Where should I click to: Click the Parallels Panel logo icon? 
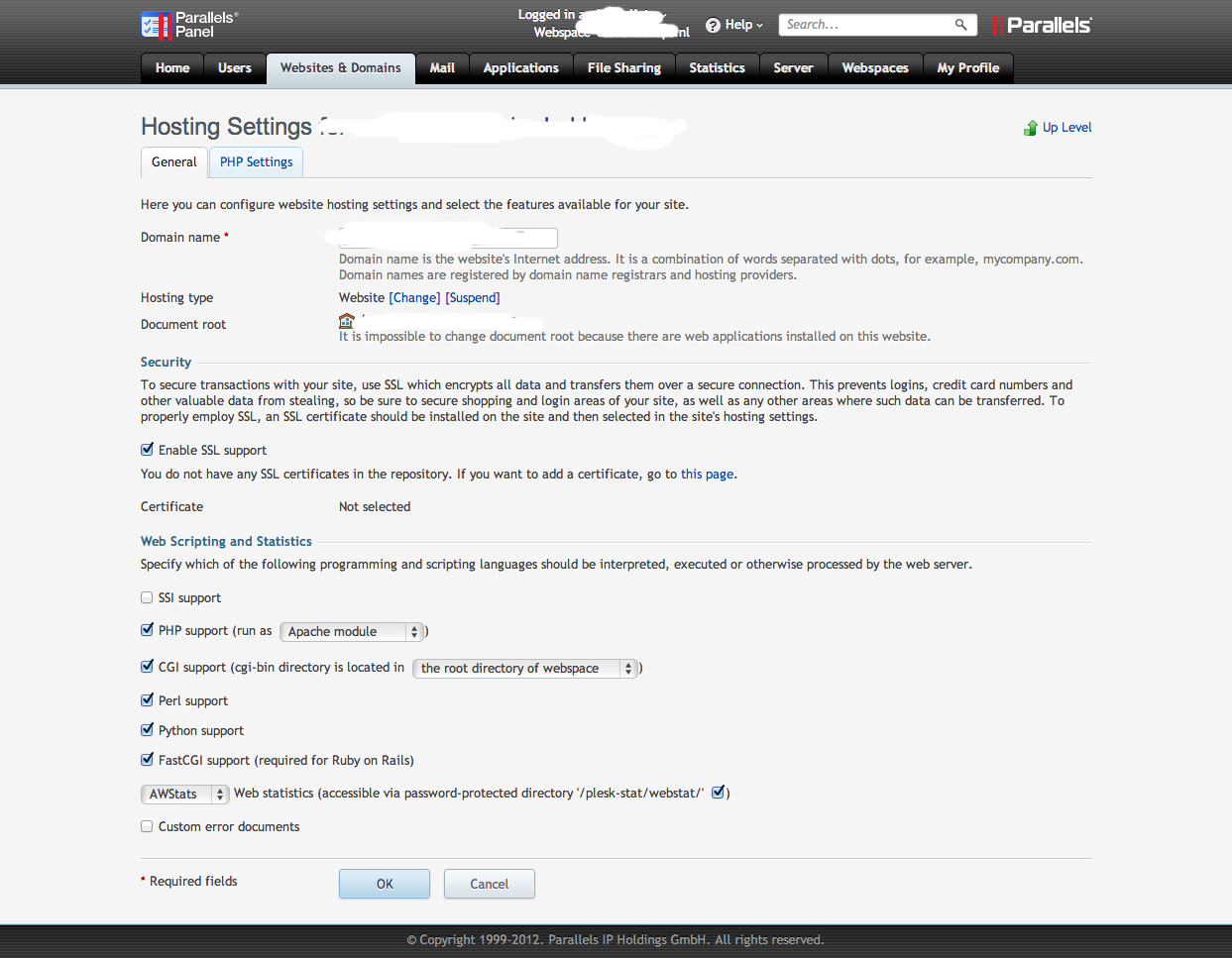(156, 25)
